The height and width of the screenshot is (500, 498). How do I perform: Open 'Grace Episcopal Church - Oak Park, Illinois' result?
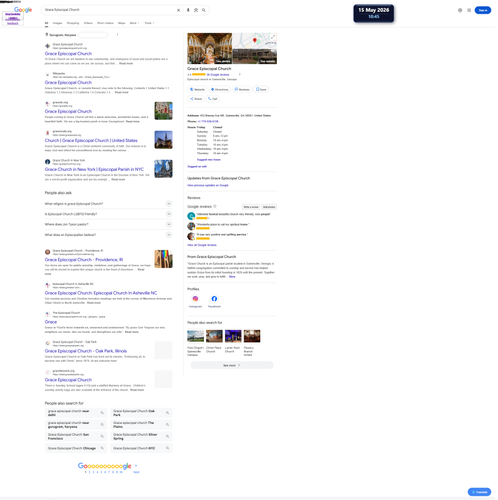click(x=86, y=351)
